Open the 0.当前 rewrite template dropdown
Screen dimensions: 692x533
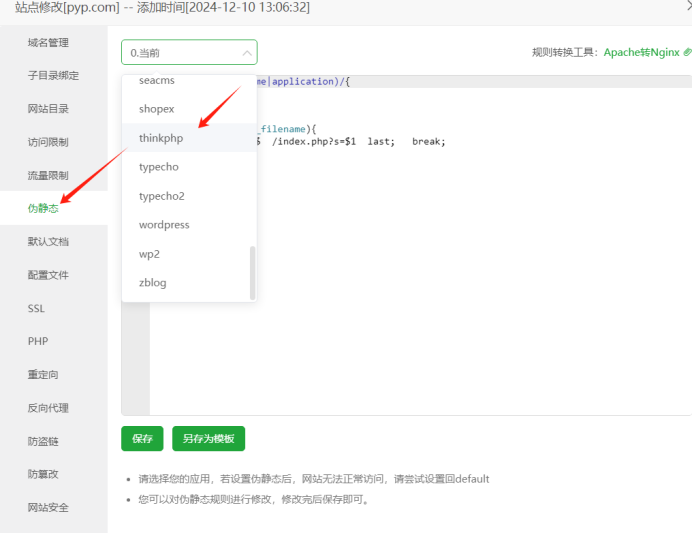pyautogui.click(x=180, y=53)
